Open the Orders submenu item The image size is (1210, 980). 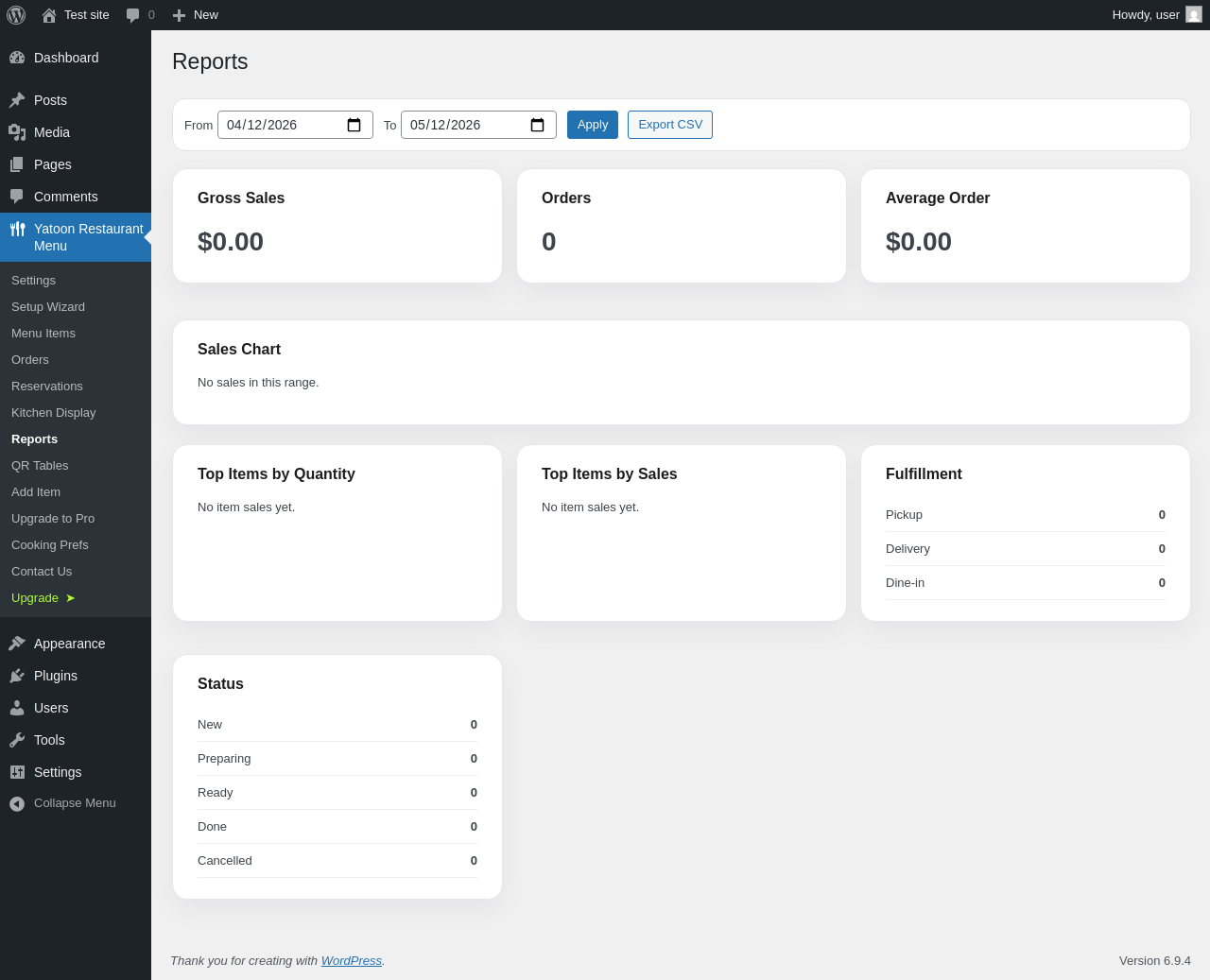click(x=30, y=360)
